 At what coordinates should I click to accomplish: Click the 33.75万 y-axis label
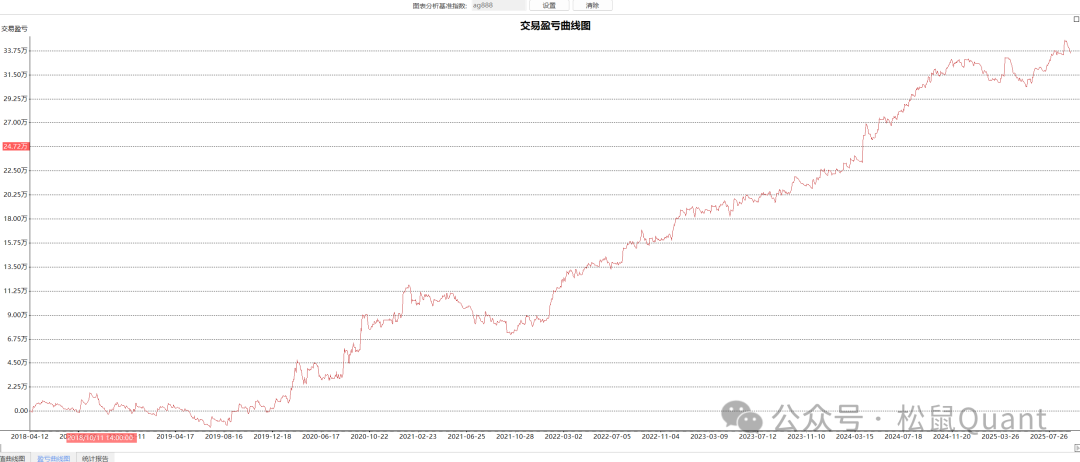[x=15, y=50]
